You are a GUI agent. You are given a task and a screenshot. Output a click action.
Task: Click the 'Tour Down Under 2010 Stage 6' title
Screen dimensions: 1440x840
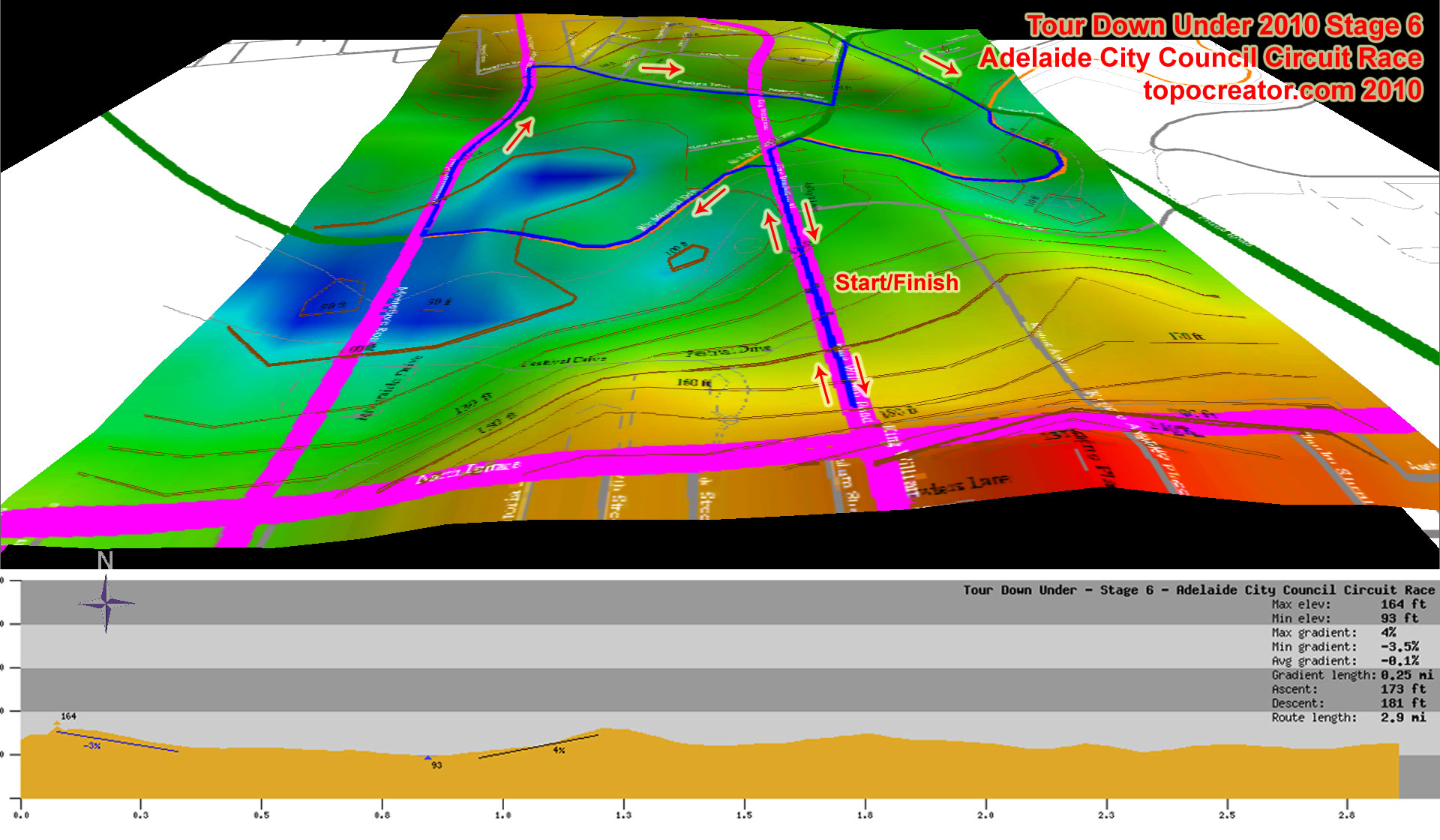click(1224, 25)
